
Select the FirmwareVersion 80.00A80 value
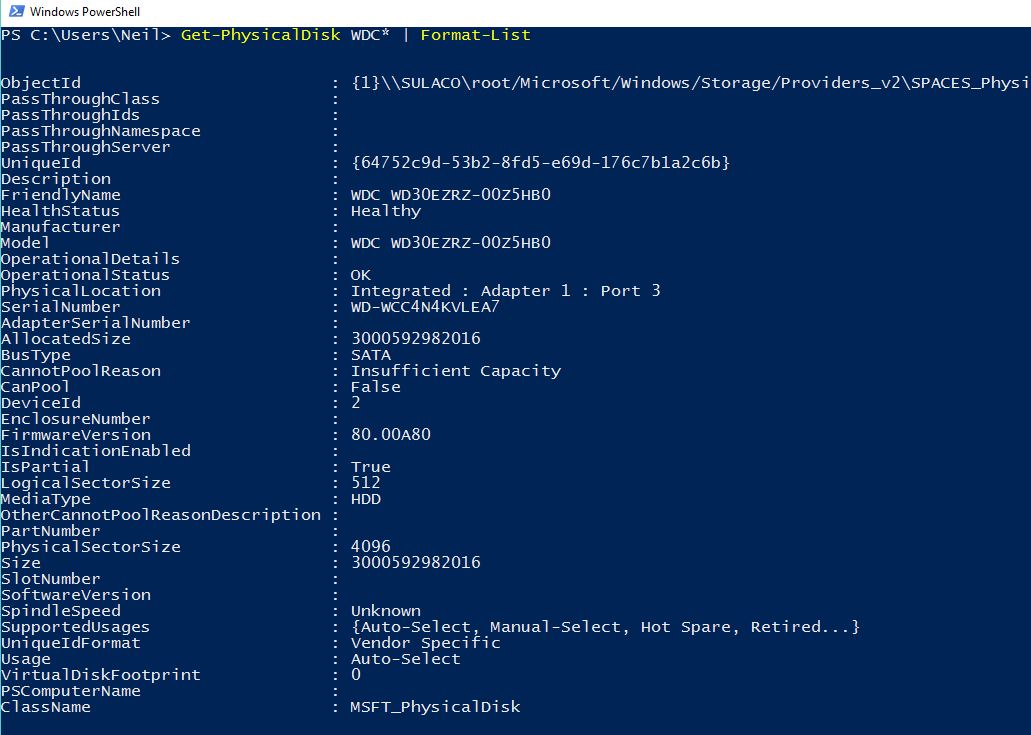point(390,434)
